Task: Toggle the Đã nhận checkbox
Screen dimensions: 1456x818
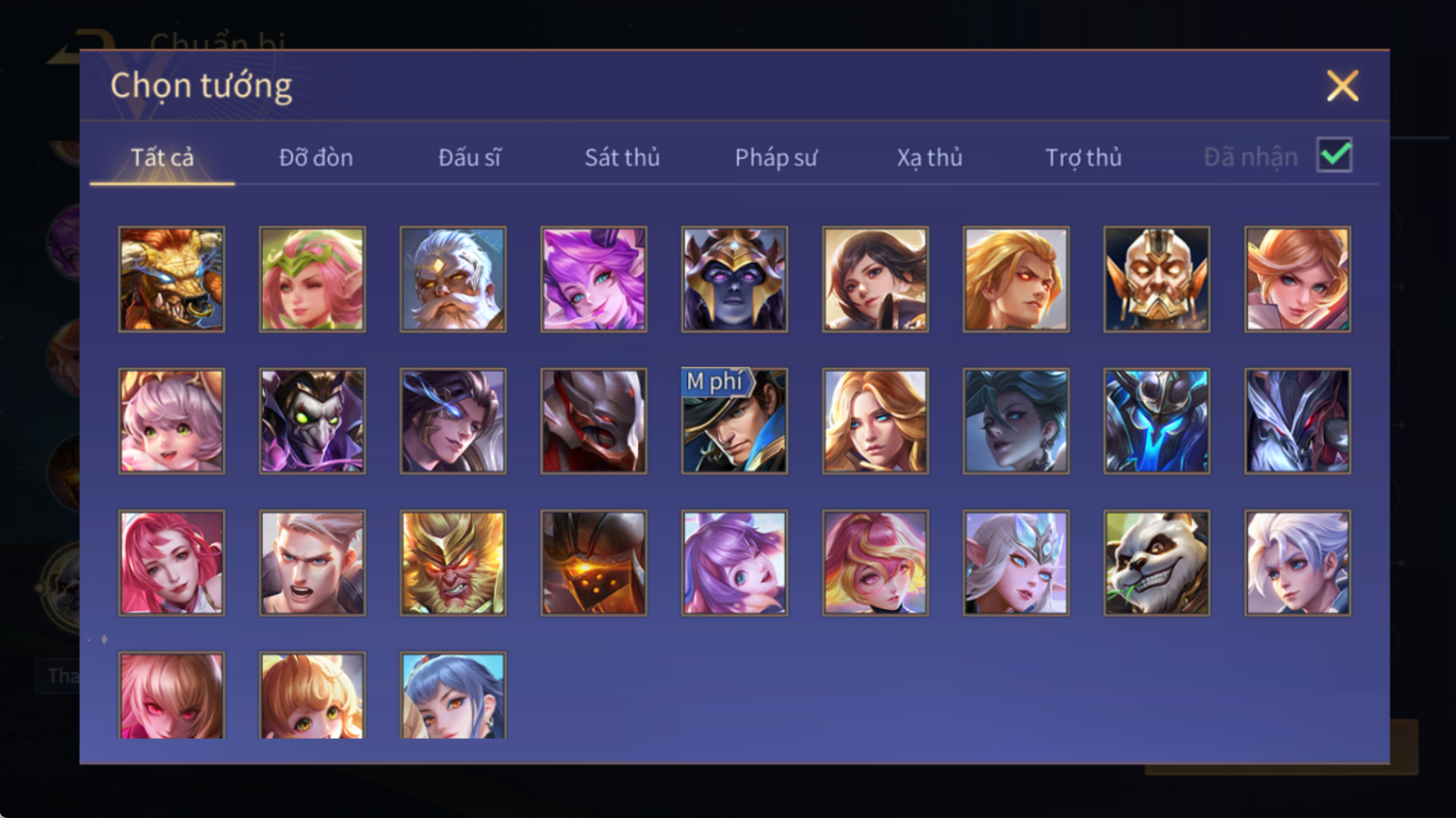Action: click(x=1335, y=155)
